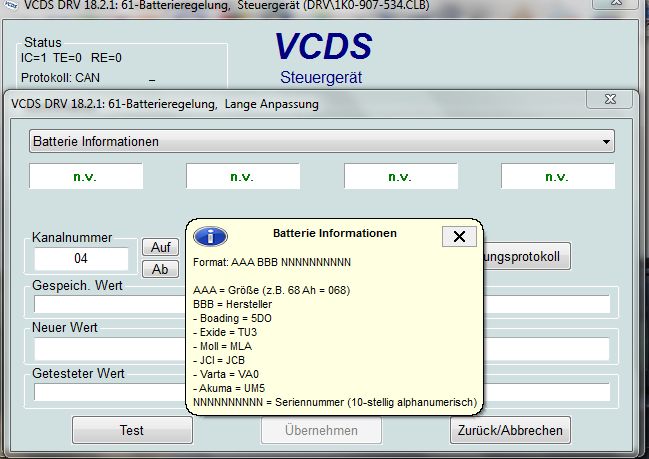Click the 'Moll = MLA' line in popup
Screen dimensions: 649x459
[x=223, y=346]
